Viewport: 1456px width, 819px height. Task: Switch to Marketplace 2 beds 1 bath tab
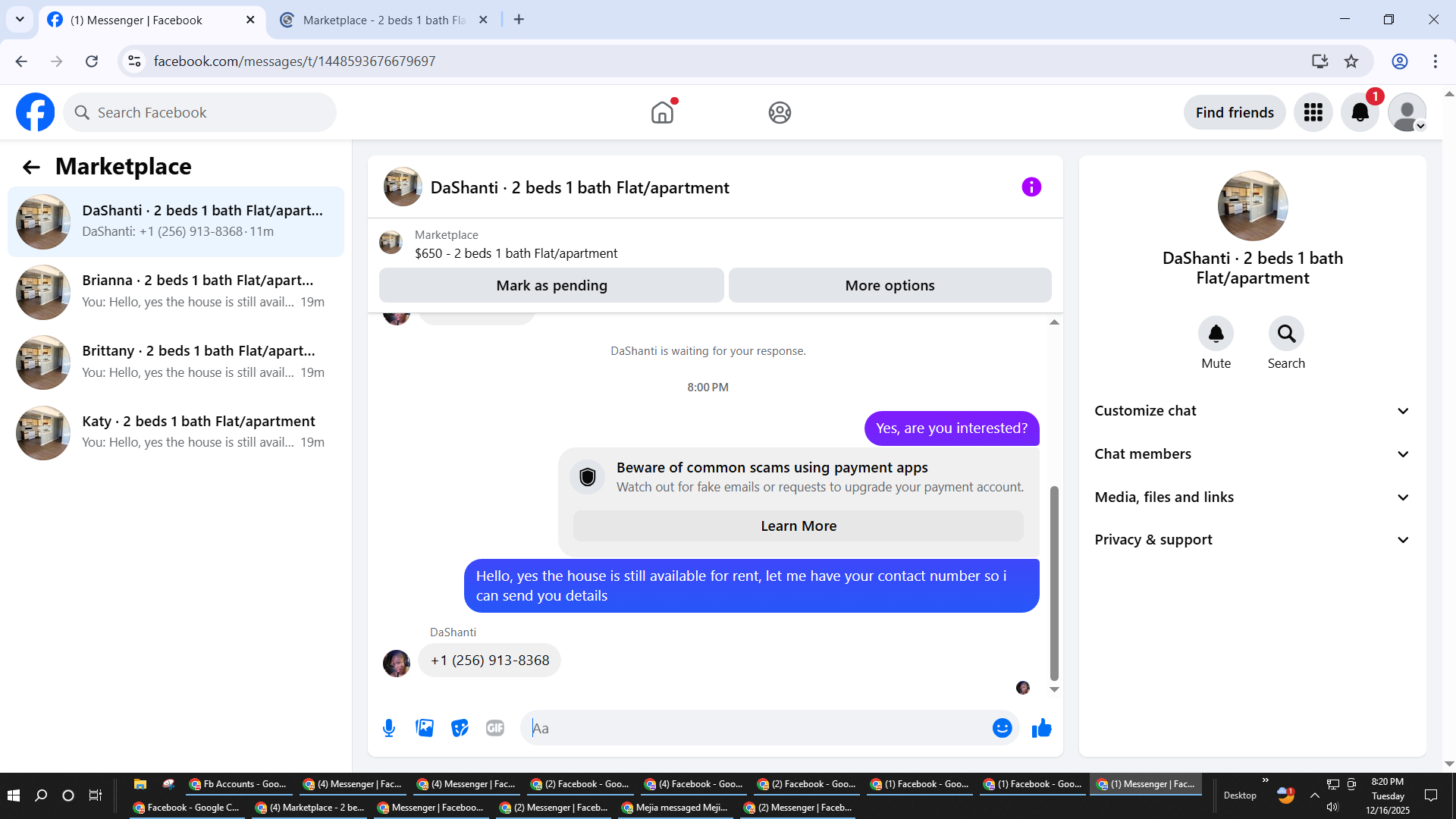tap(384, 20)
